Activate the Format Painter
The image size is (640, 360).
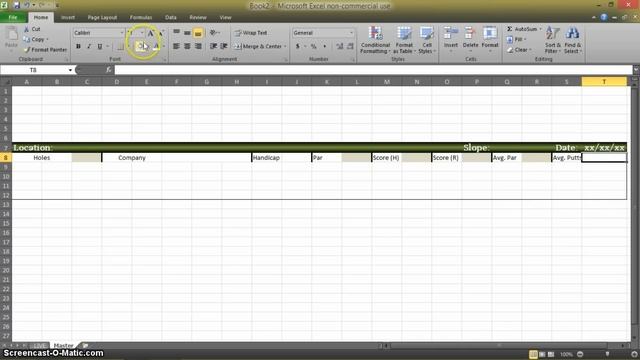pos(45,49)
